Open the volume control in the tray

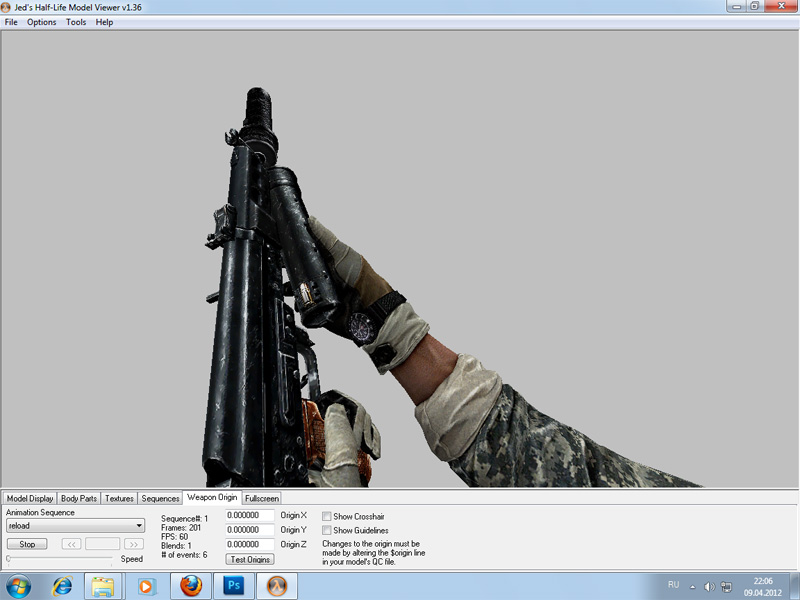tap(709, 587)
